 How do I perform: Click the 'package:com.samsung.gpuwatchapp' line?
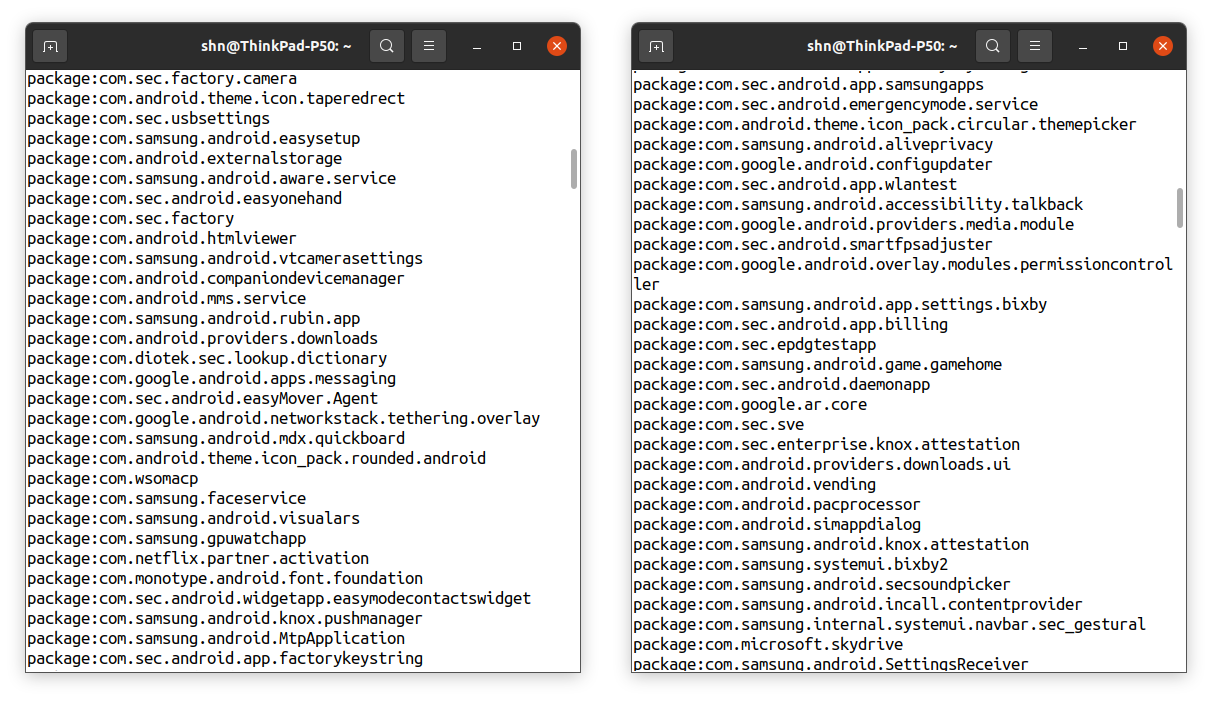[x=167, y=538]
